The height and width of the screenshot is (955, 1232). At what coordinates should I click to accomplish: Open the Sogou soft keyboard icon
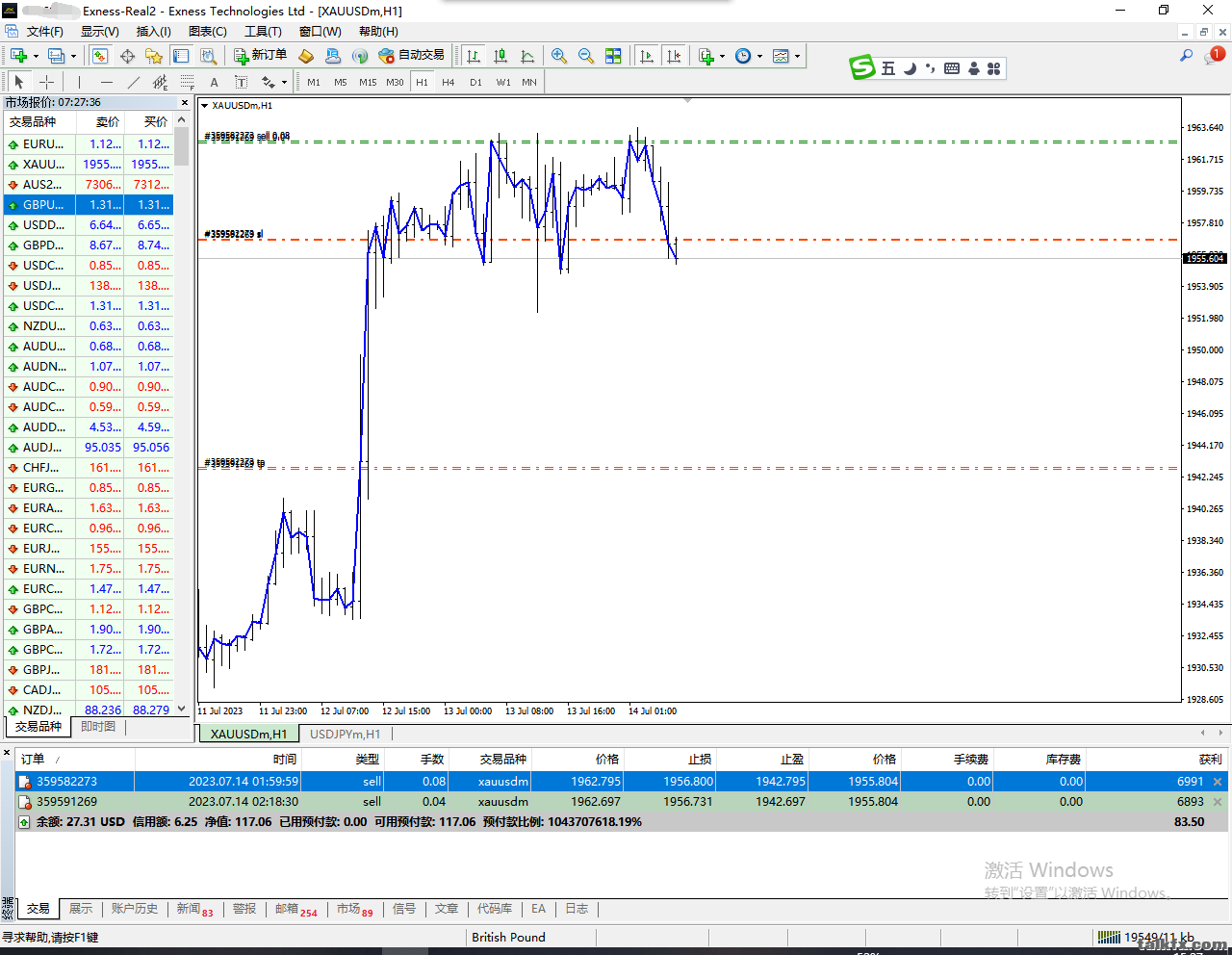(x=952, y=68)
